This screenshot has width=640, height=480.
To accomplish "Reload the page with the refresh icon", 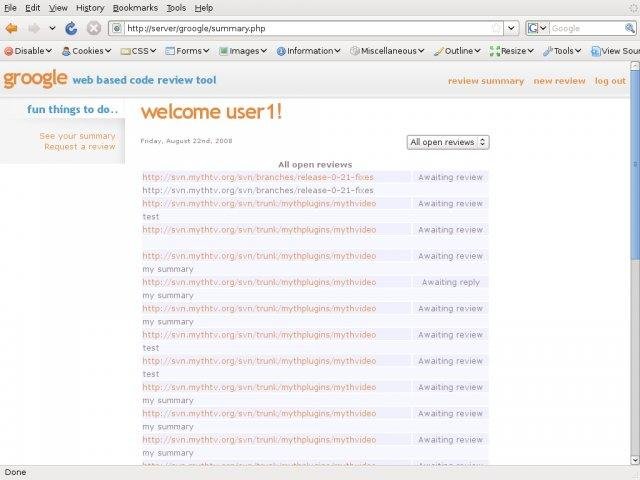I will pos(71,28).
